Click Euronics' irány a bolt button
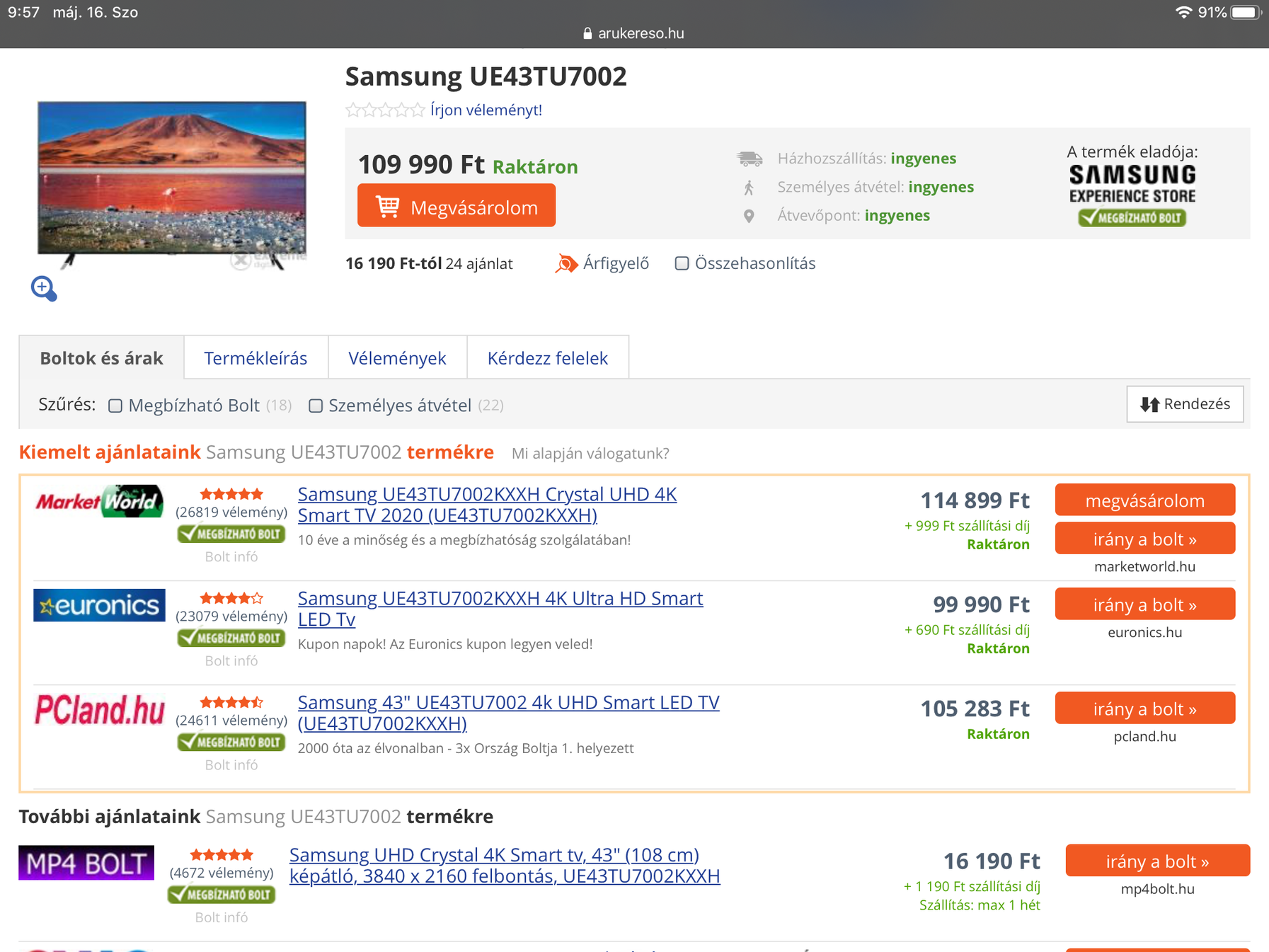 click(1145, 604)
